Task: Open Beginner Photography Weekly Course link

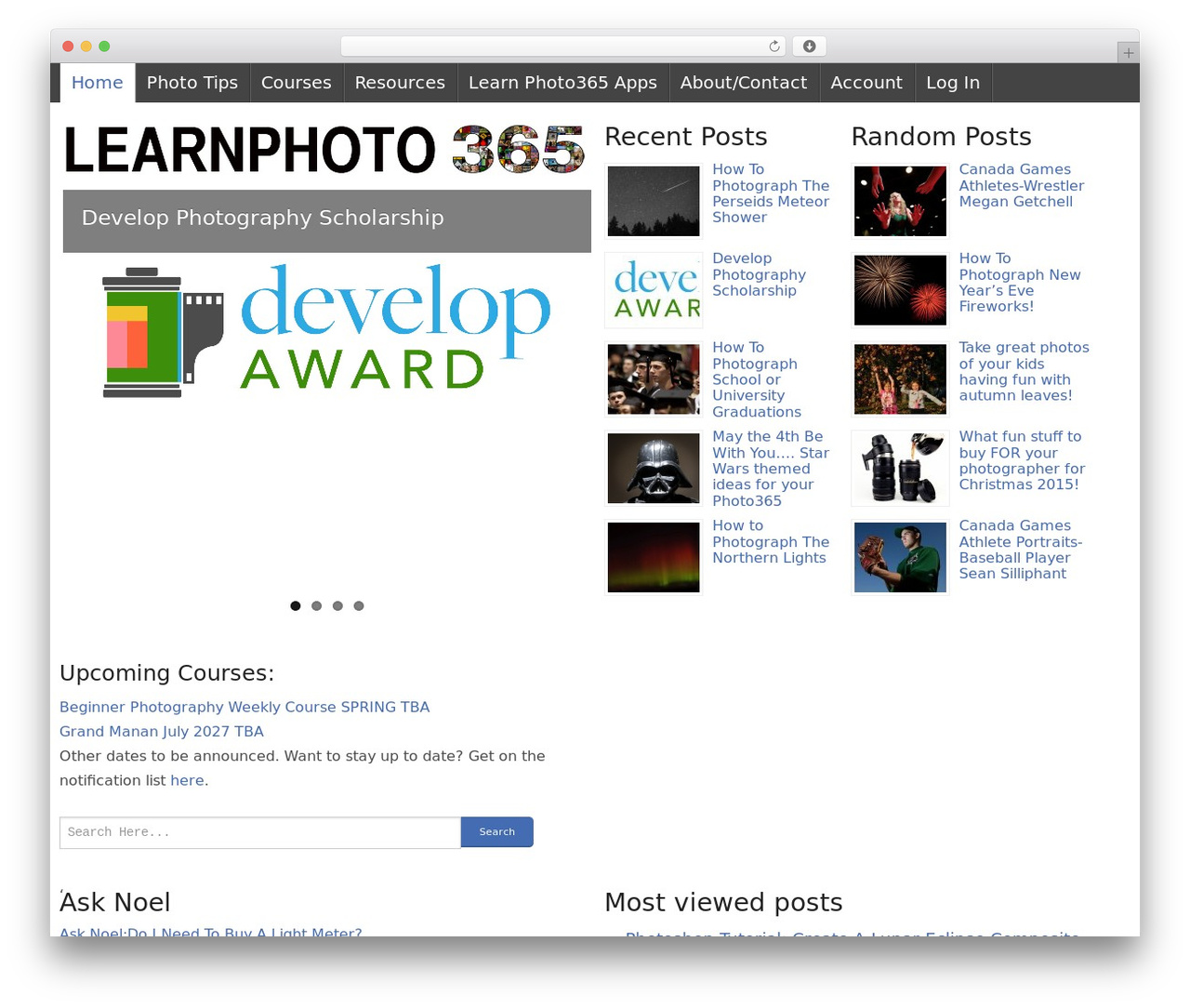Action: pyautogui.click(x=245, y=708)
